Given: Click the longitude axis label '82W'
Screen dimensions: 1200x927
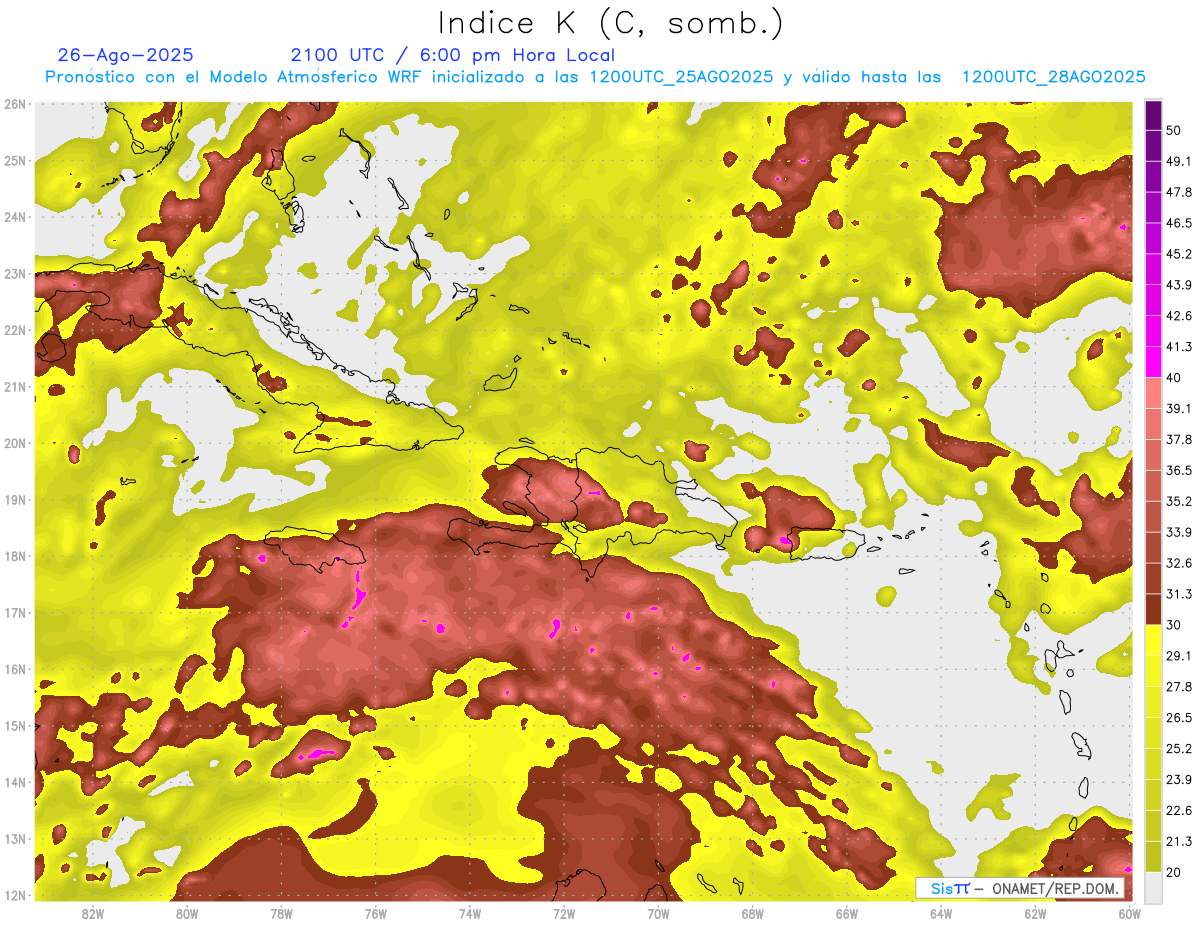Looking at the screenshot, I should (93, 913).
